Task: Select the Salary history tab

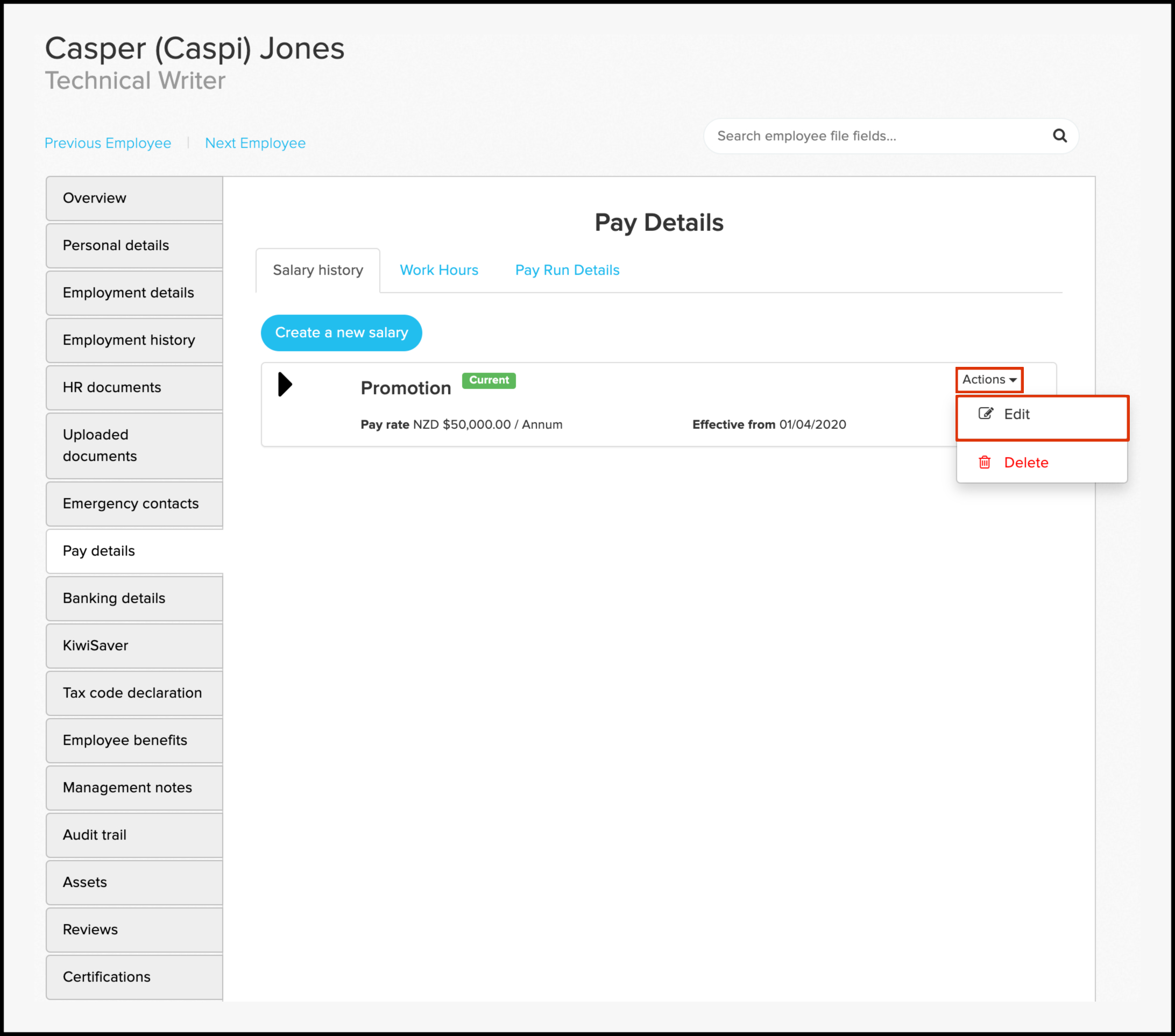Action: point(318,270)
